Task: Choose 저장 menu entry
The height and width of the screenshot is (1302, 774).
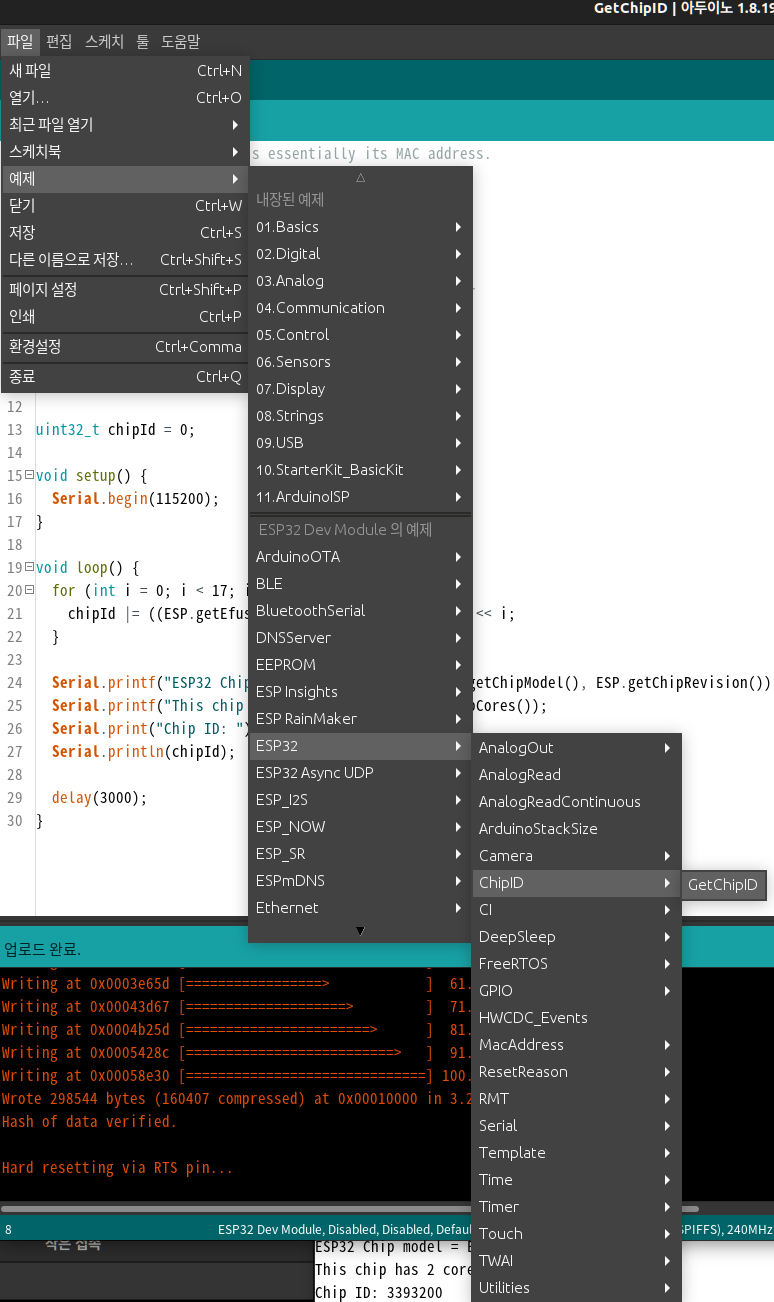Action: [x=125, y=233]
